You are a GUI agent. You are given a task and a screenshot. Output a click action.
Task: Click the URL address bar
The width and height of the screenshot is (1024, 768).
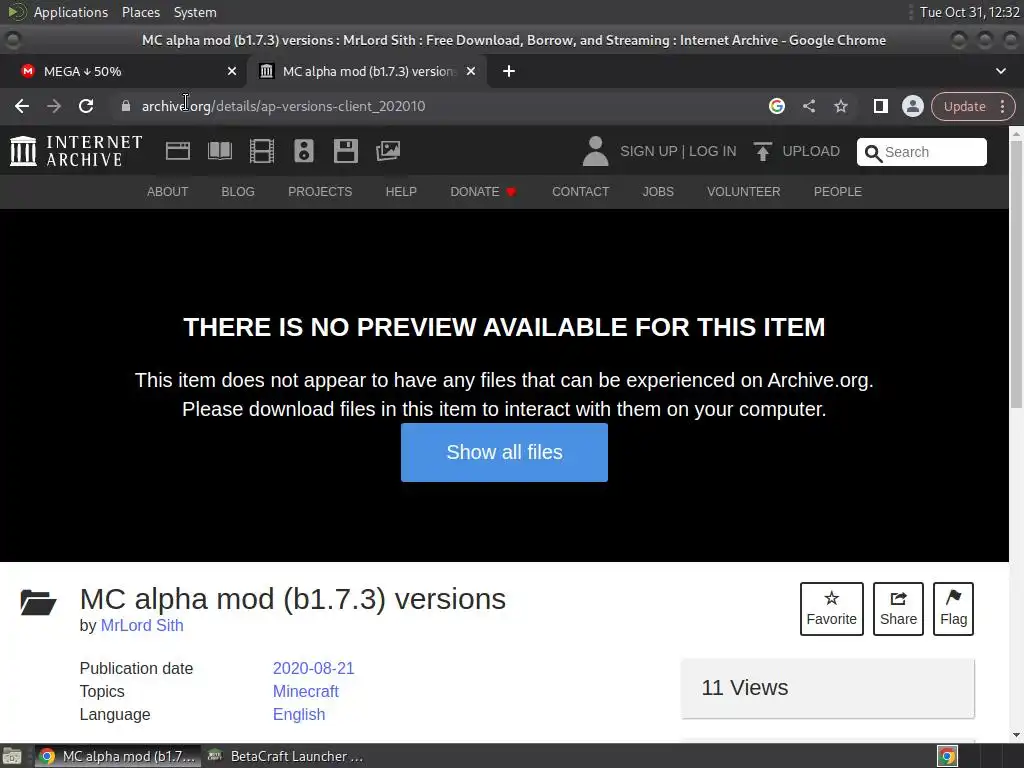444,106
